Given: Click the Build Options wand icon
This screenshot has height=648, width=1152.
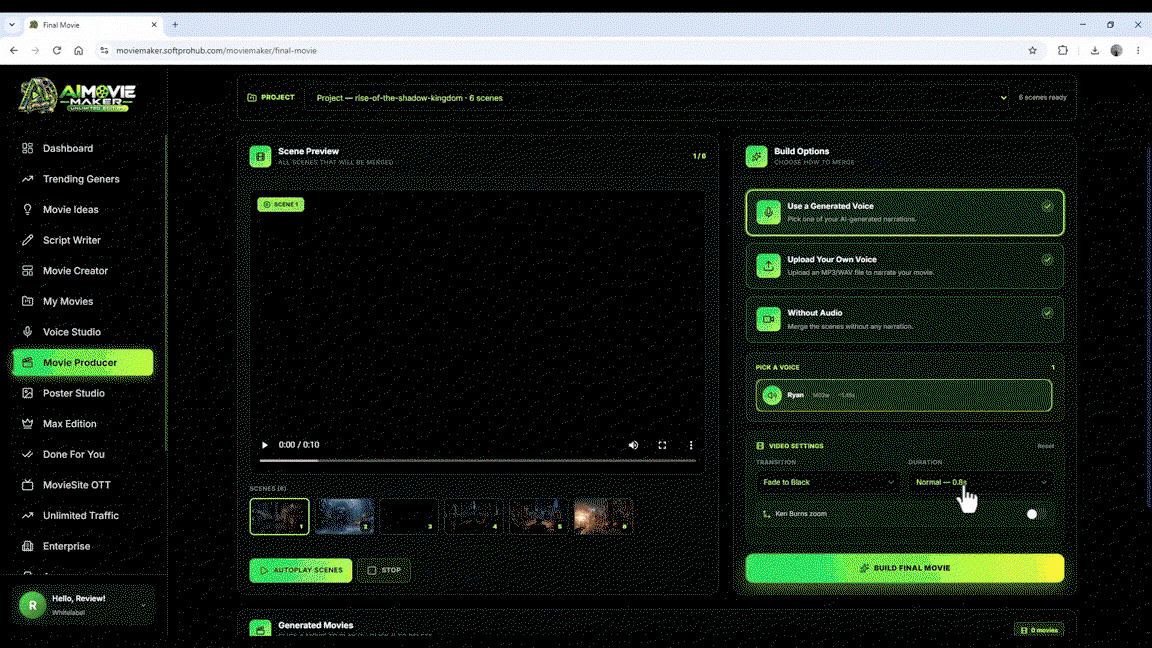Looking at the screenshot, I should 756,156.
